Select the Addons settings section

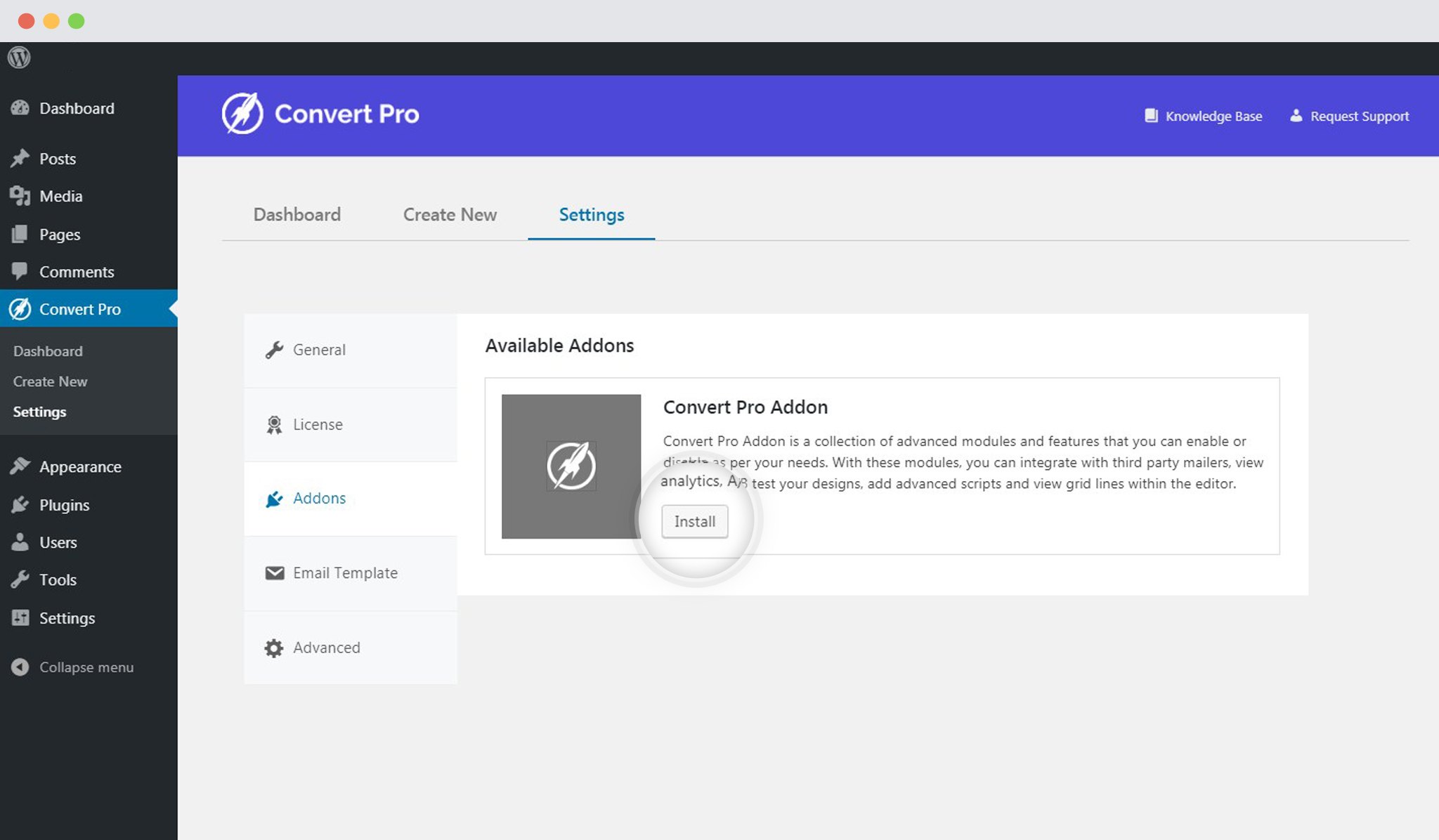(x=351, y=499)
